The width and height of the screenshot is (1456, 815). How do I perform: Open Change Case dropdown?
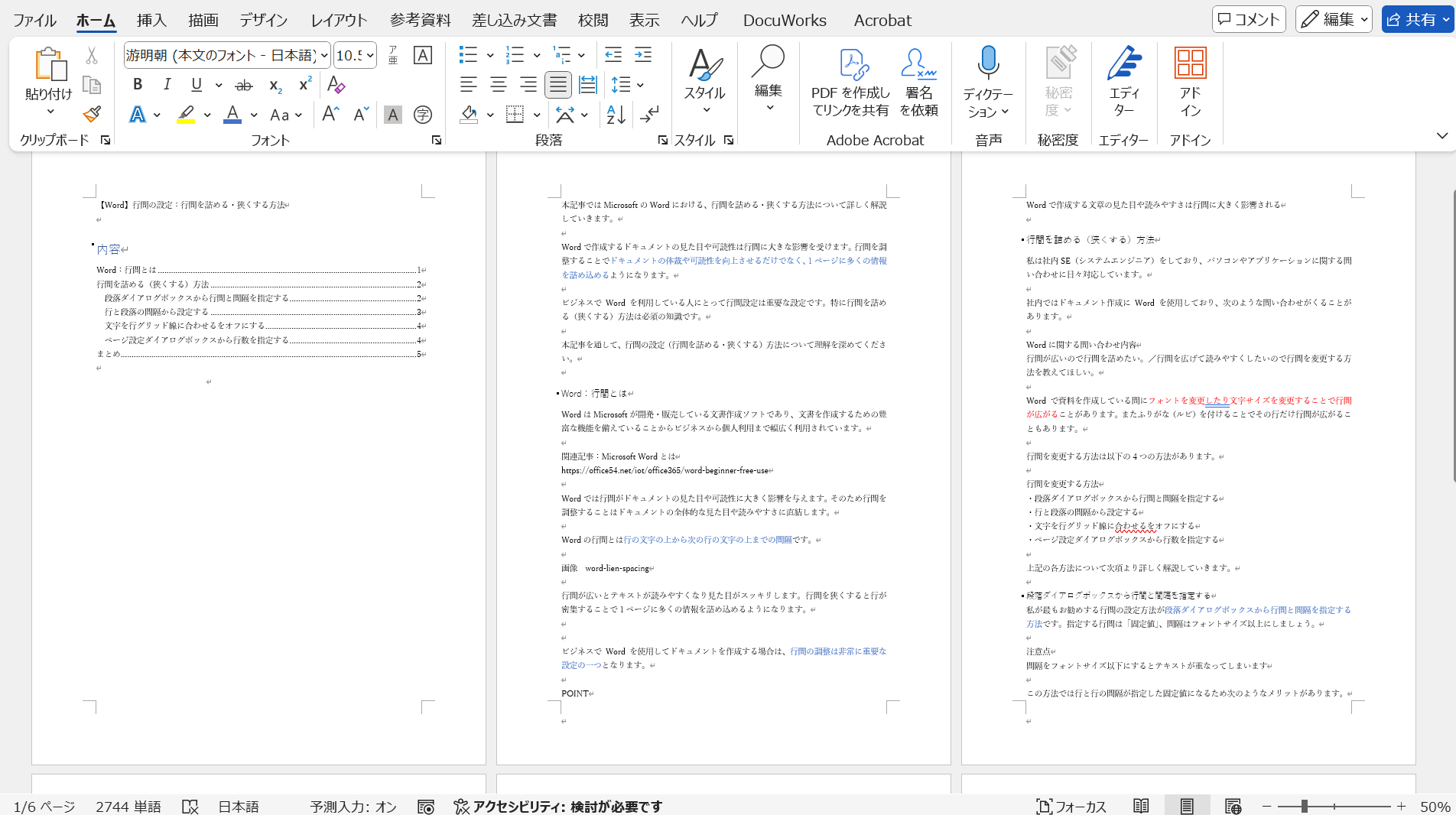[x=286, y=115]
